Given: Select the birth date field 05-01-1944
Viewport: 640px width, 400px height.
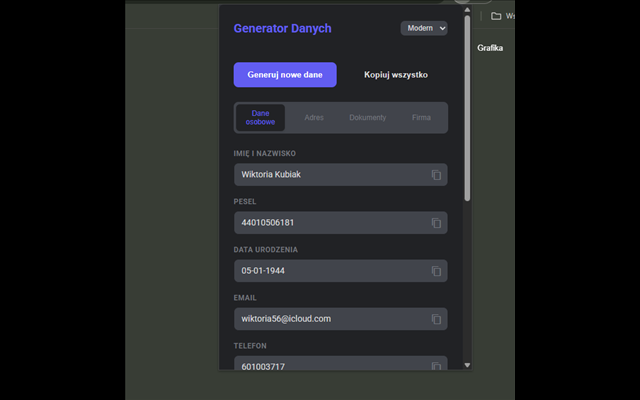Looking at the screenshot, I should point(330,271).
